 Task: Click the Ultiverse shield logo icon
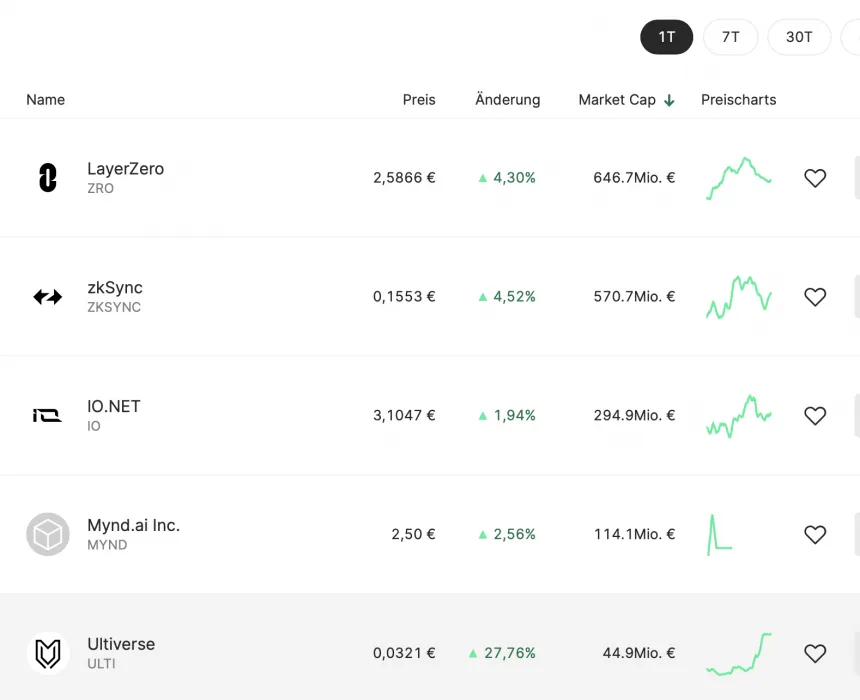point(47,654)
